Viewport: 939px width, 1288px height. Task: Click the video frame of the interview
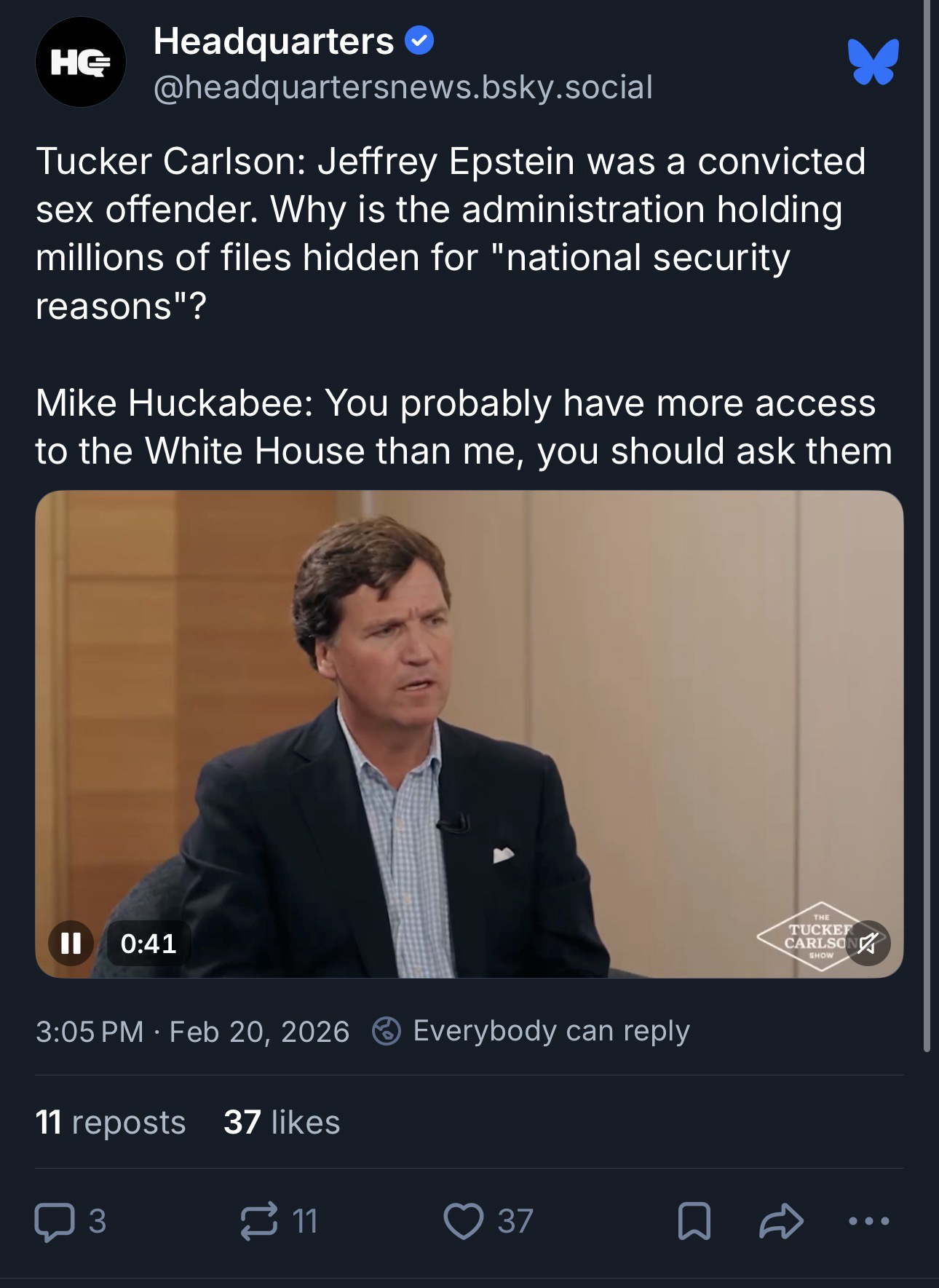[469, 728]
